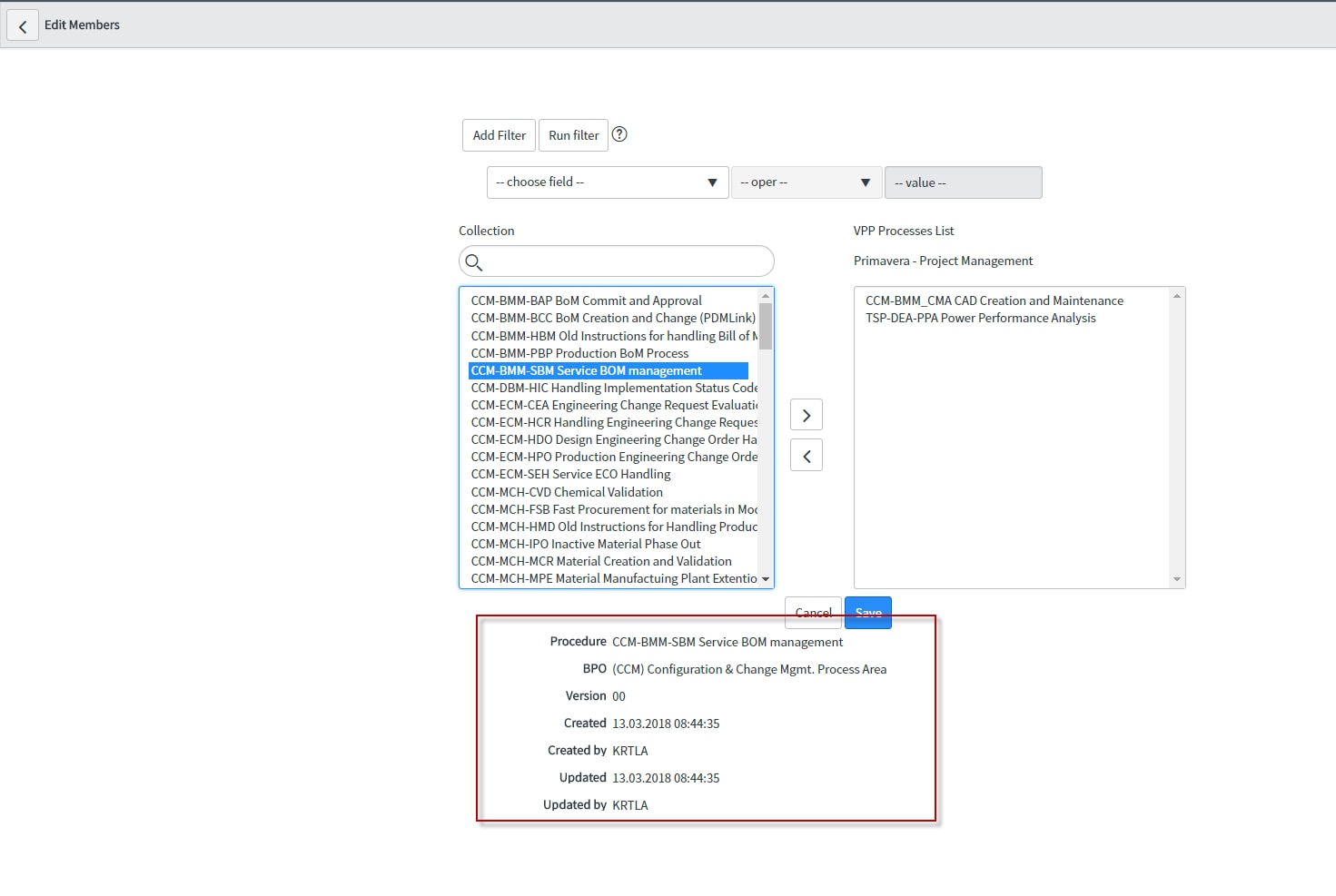Screen dimensions: 1336x896
Task: Click the right arrow to add selected process
Action: pos(806,414)
